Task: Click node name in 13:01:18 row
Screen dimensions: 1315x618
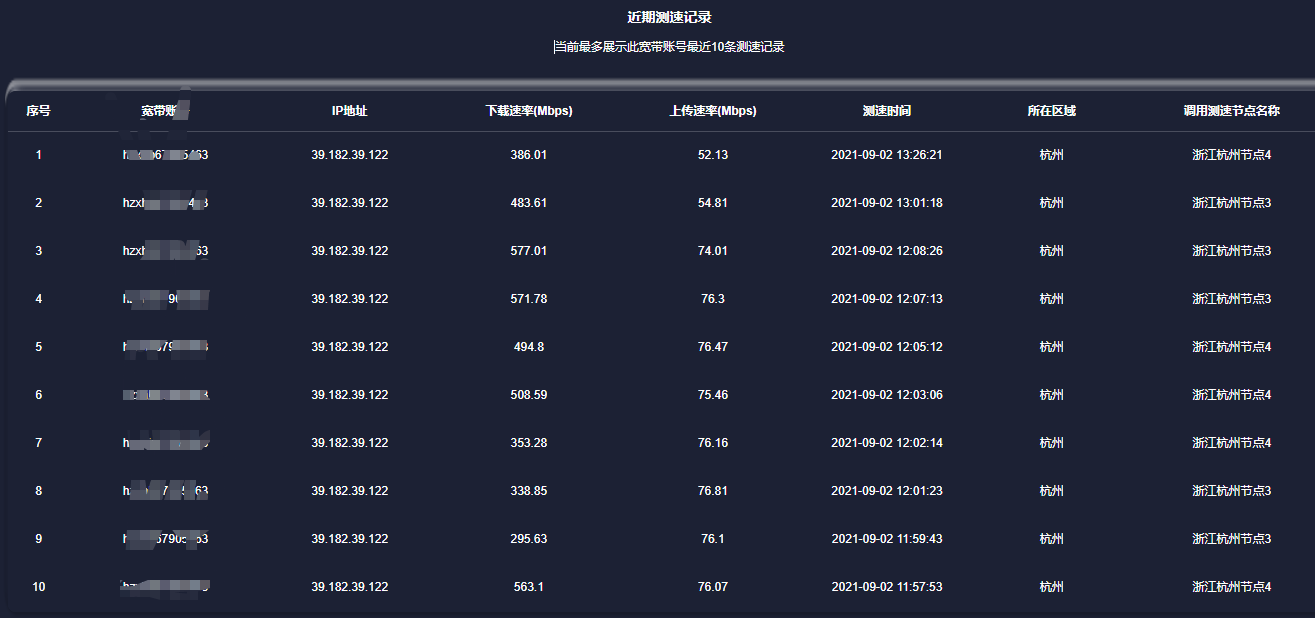Action: [x=1231, y=203]
